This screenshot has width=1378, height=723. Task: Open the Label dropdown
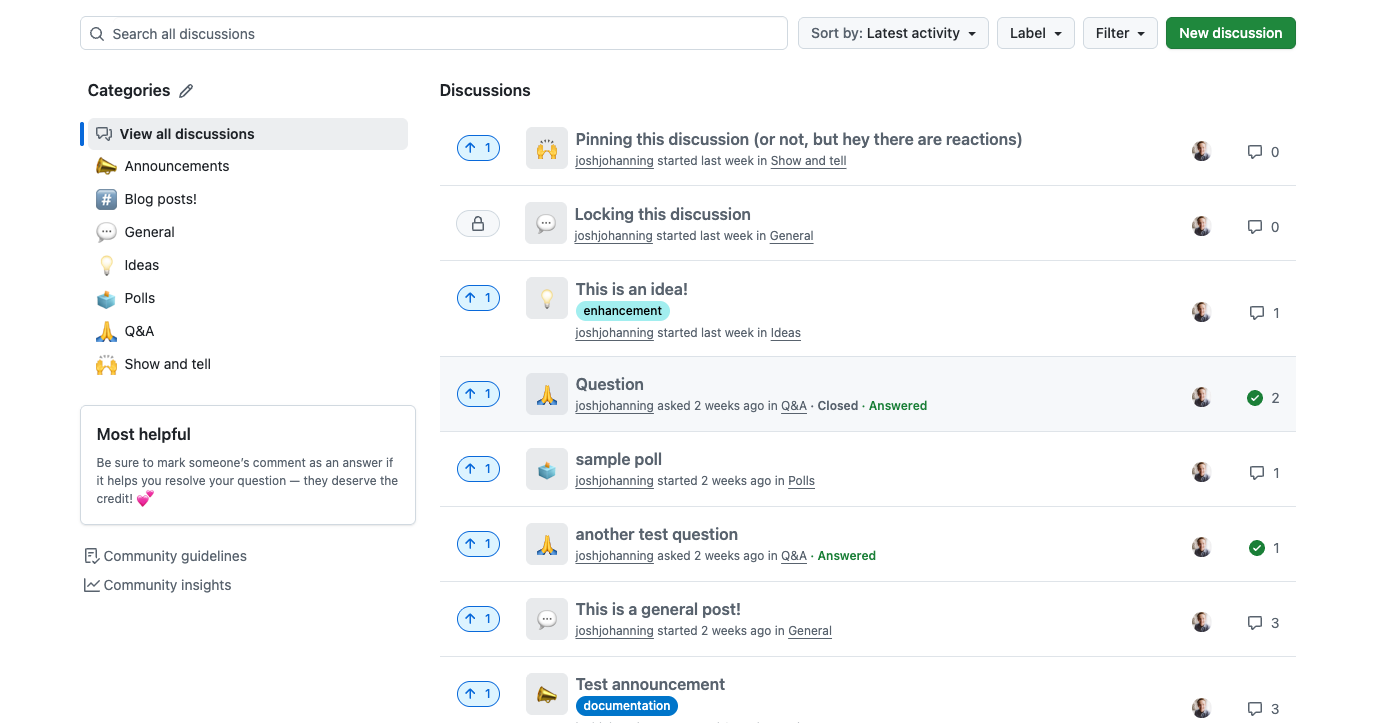tap(1035, 32)
